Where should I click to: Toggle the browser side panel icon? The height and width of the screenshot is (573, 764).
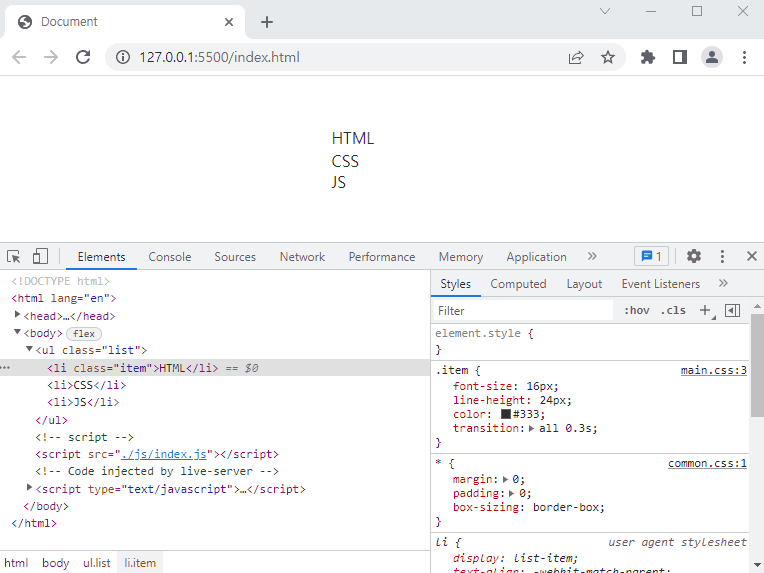click(680, 57)
